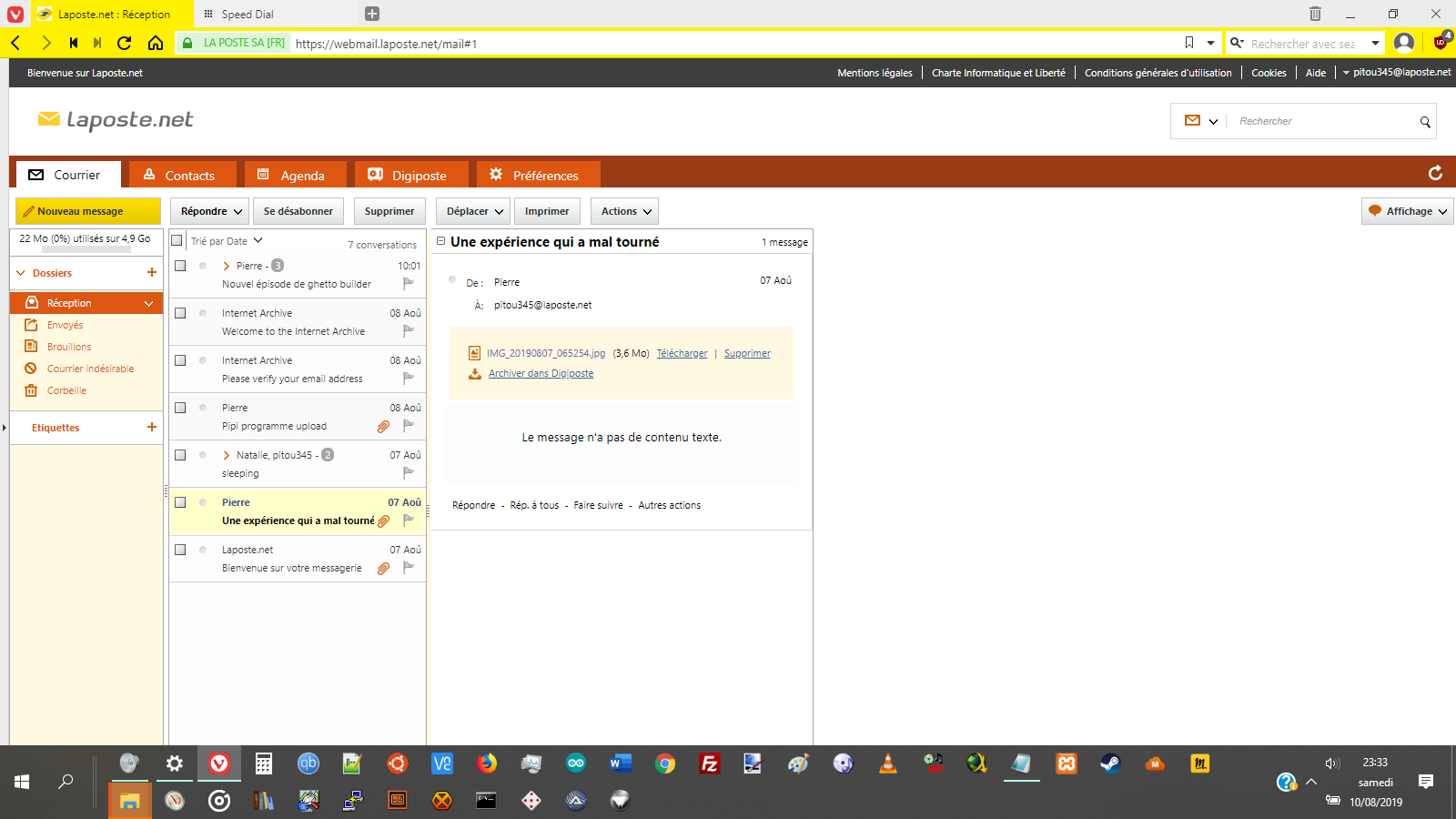Check the Please verify your email address message
The width and height of the screenshot is (1456, 819).
[x=180, y=360]
